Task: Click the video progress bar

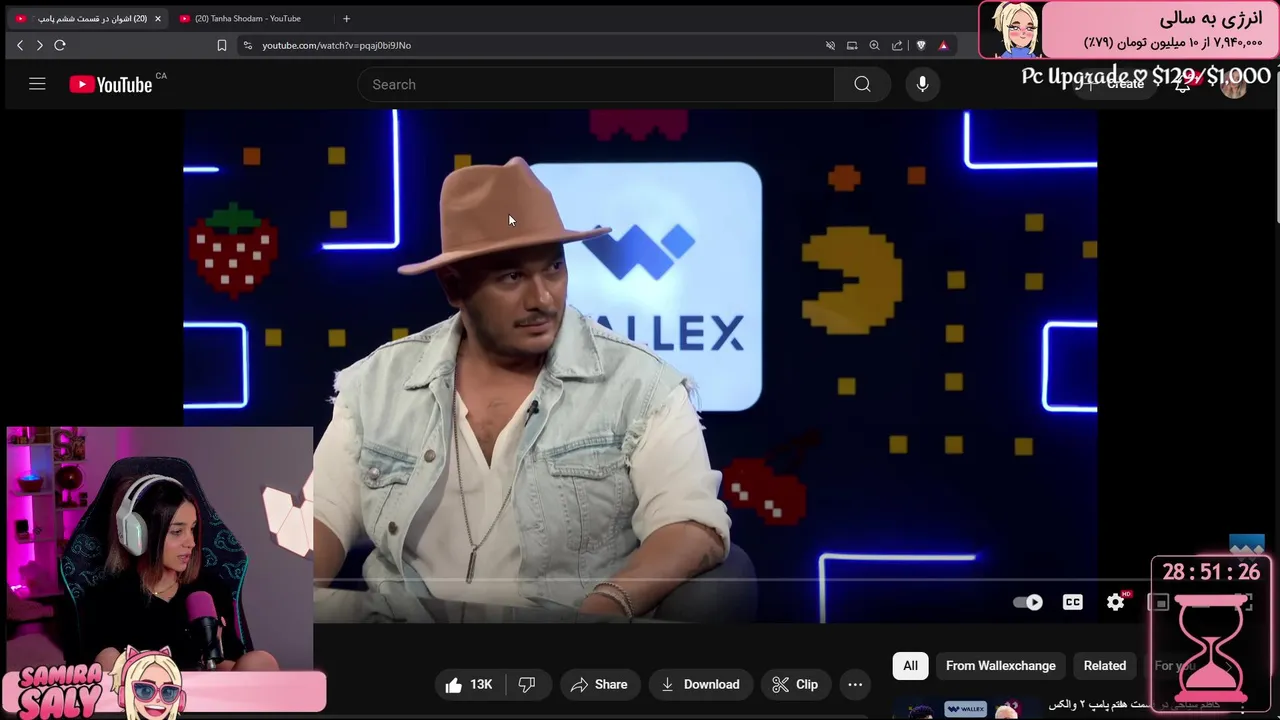Action: pyautogui.click(x=640, y=579)
